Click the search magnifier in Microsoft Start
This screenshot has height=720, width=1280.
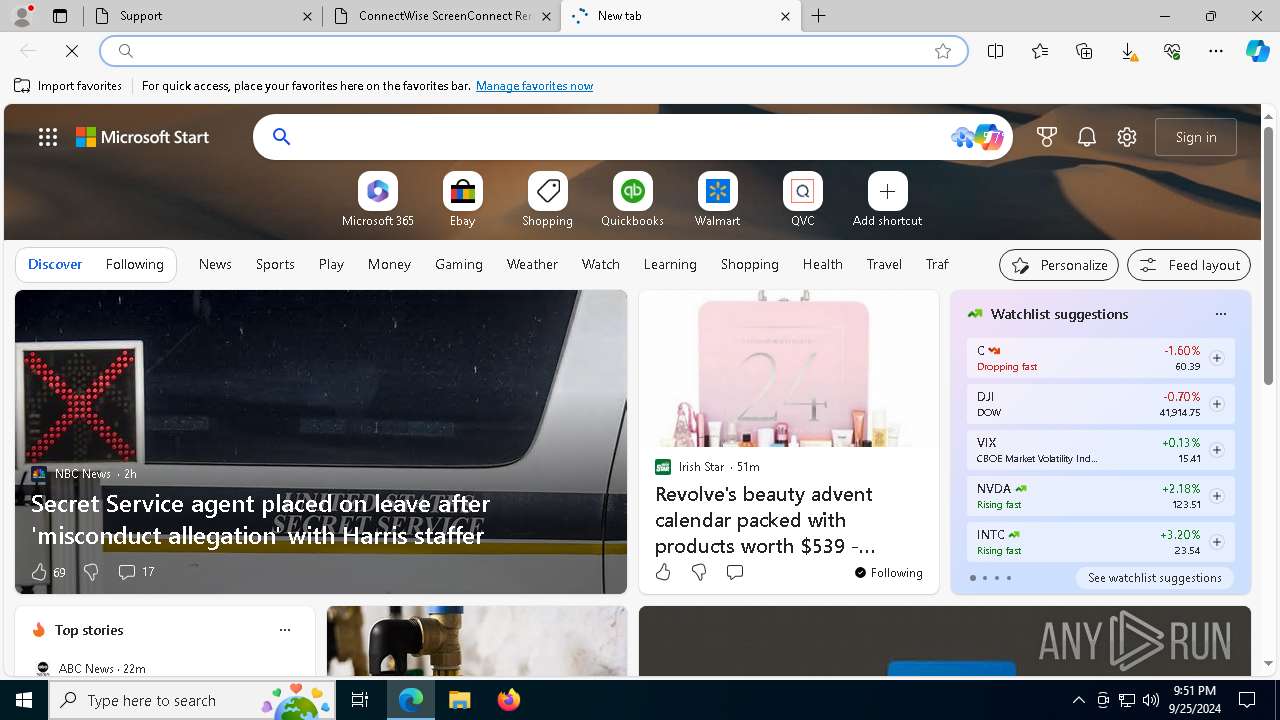(281, 137)
